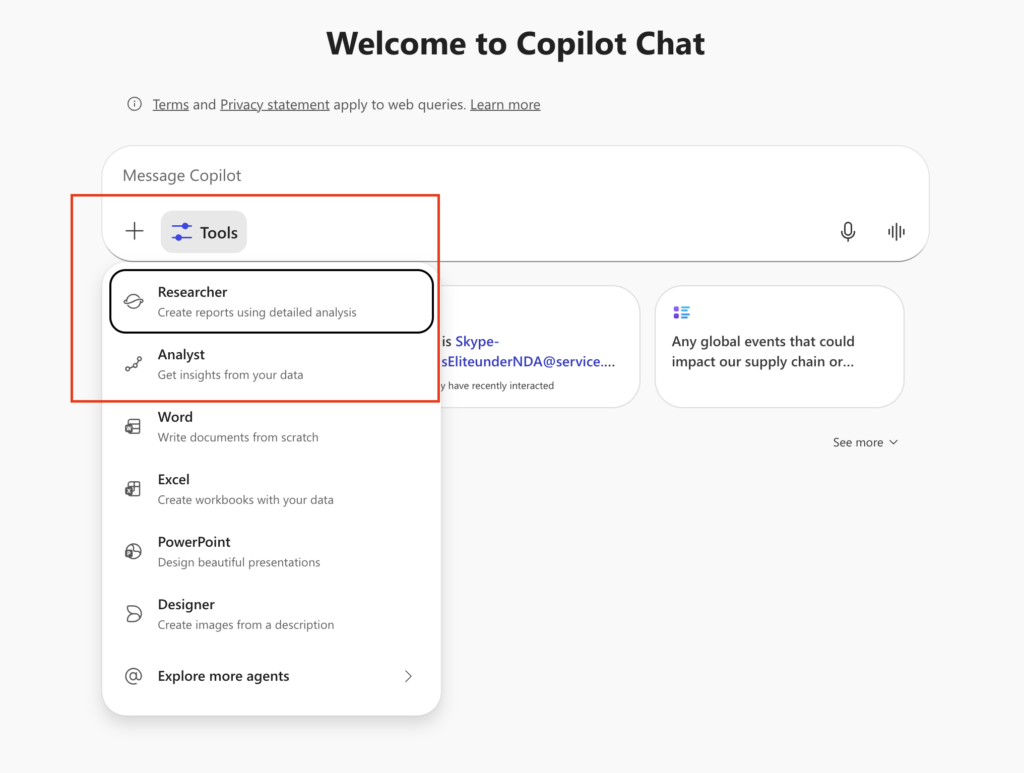Toggle the Tools menu button
The width and height of the screenshot is (1024, 773).
204,232
